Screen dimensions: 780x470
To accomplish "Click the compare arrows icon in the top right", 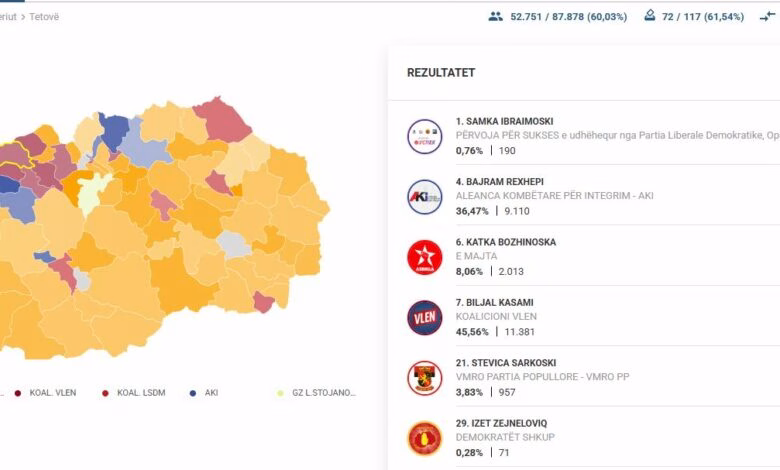I will pyautogui.click(x=767, y=16).
